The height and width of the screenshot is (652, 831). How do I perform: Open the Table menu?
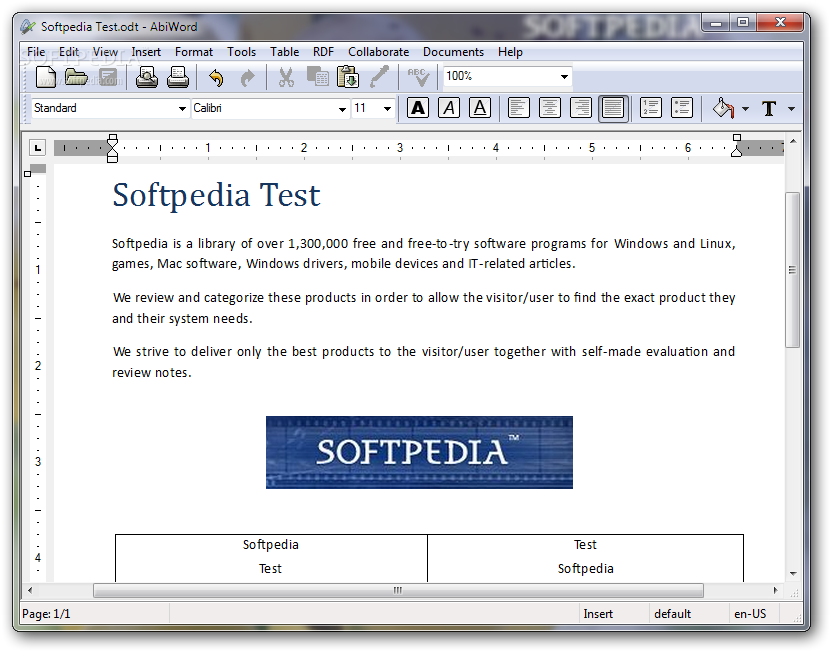(284, 52)
